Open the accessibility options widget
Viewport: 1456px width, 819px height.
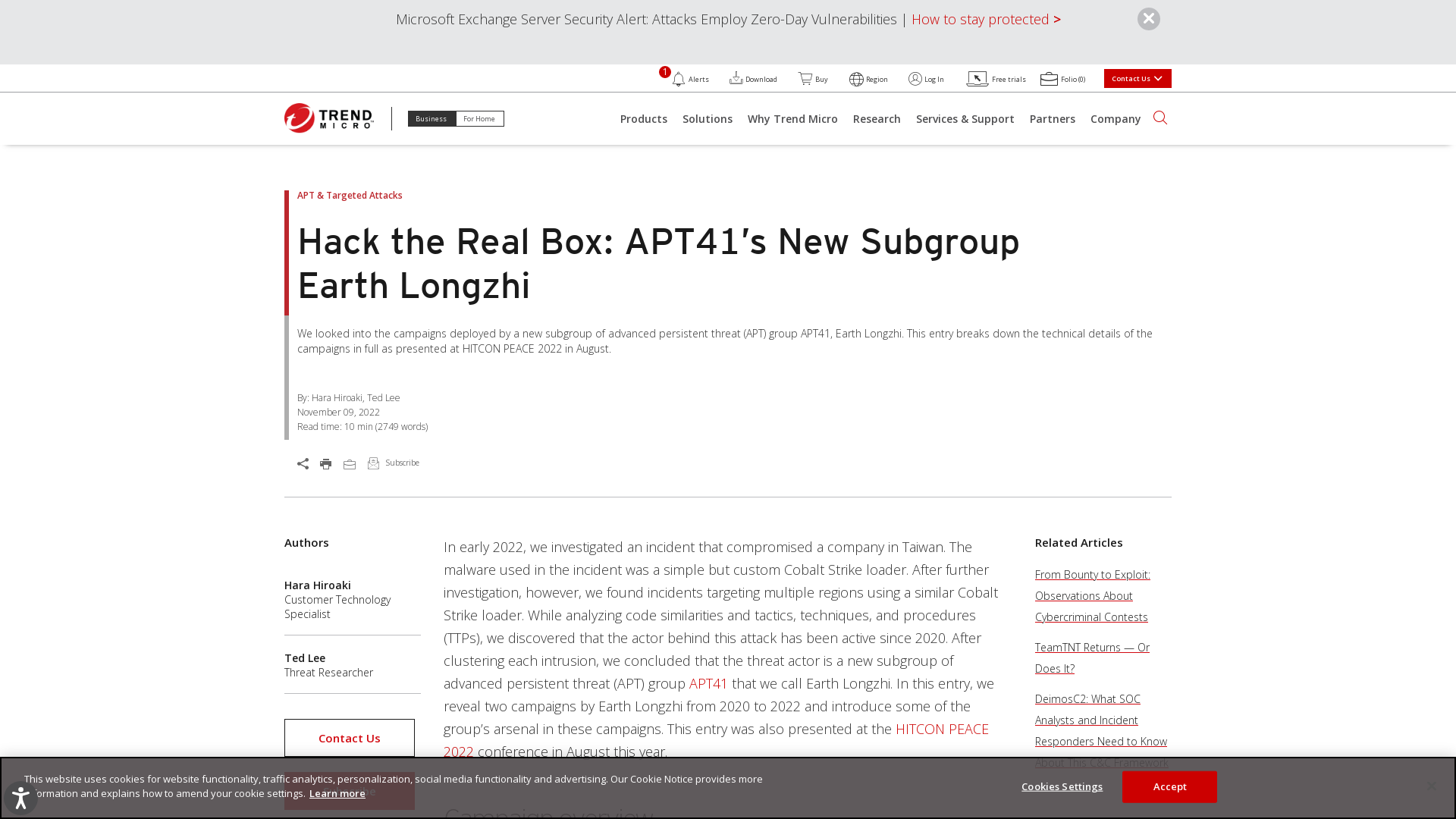20,798
